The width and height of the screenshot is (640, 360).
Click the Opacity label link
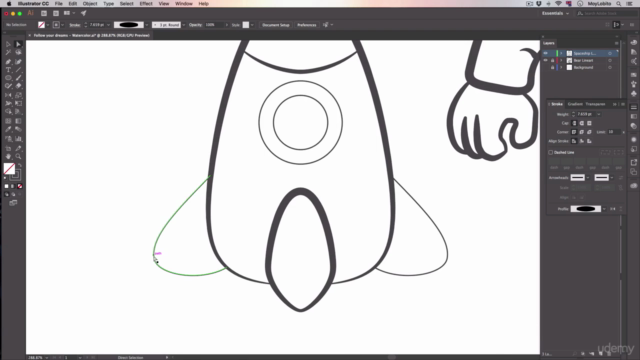click(196, 25)
